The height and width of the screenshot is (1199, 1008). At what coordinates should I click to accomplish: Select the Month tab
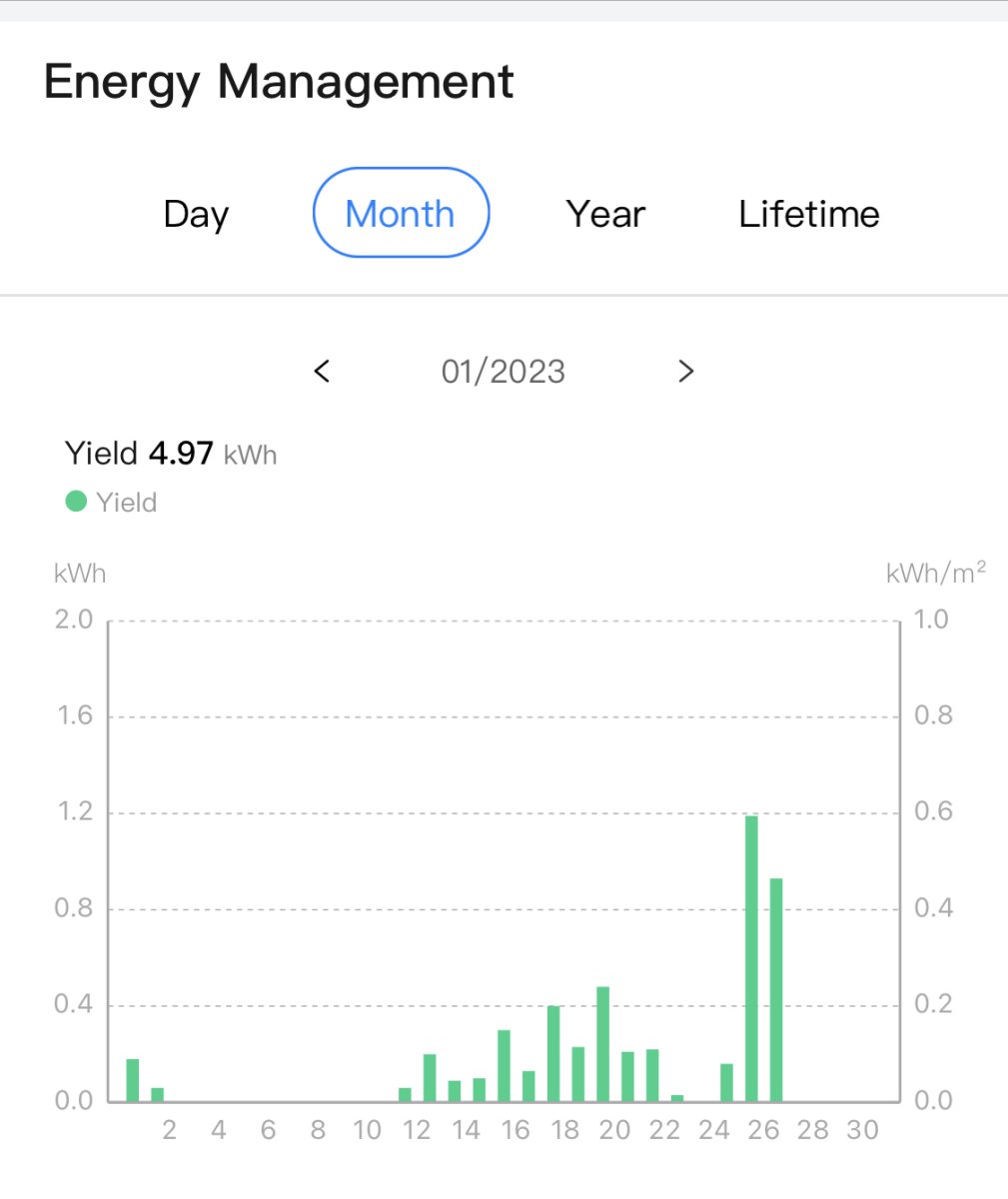(401, 213)
